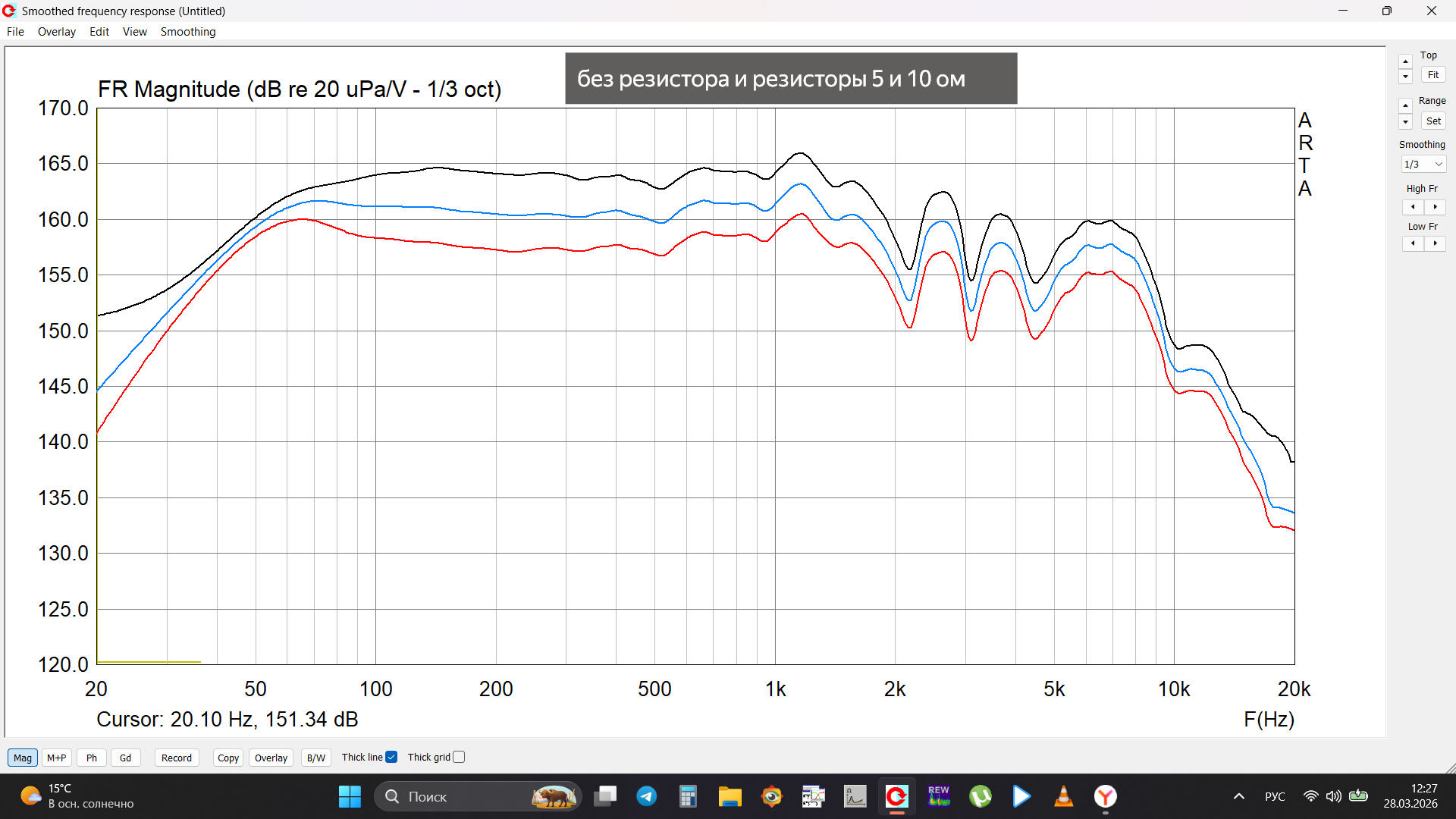Click the Top level up arrow
This screenshot has height=819, width=1456.
pyautogui.click(x=1405, y=61)
